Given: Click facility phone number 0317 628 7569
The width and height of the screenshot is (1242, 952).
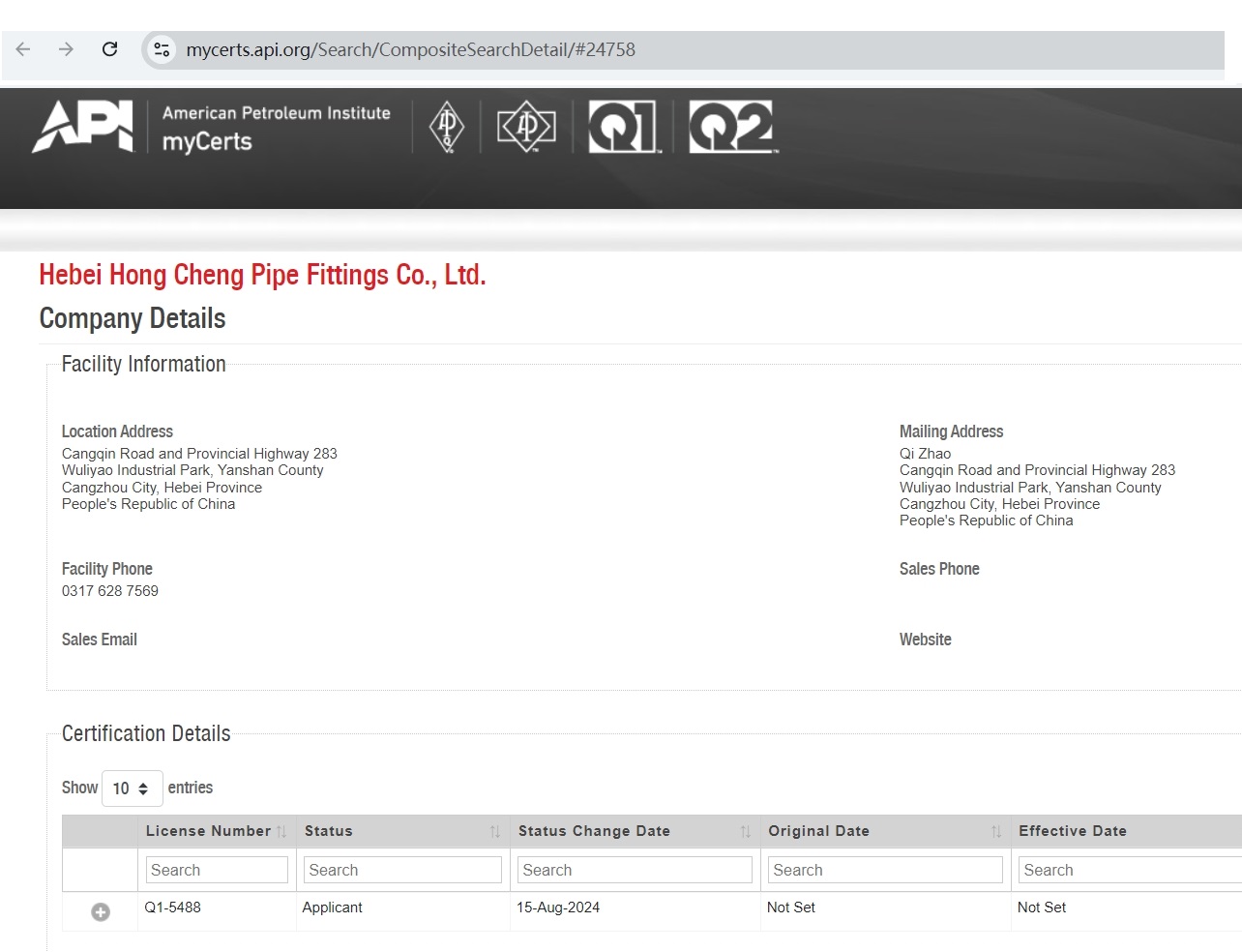Looking at the screenshot, I should coord(110,591).
